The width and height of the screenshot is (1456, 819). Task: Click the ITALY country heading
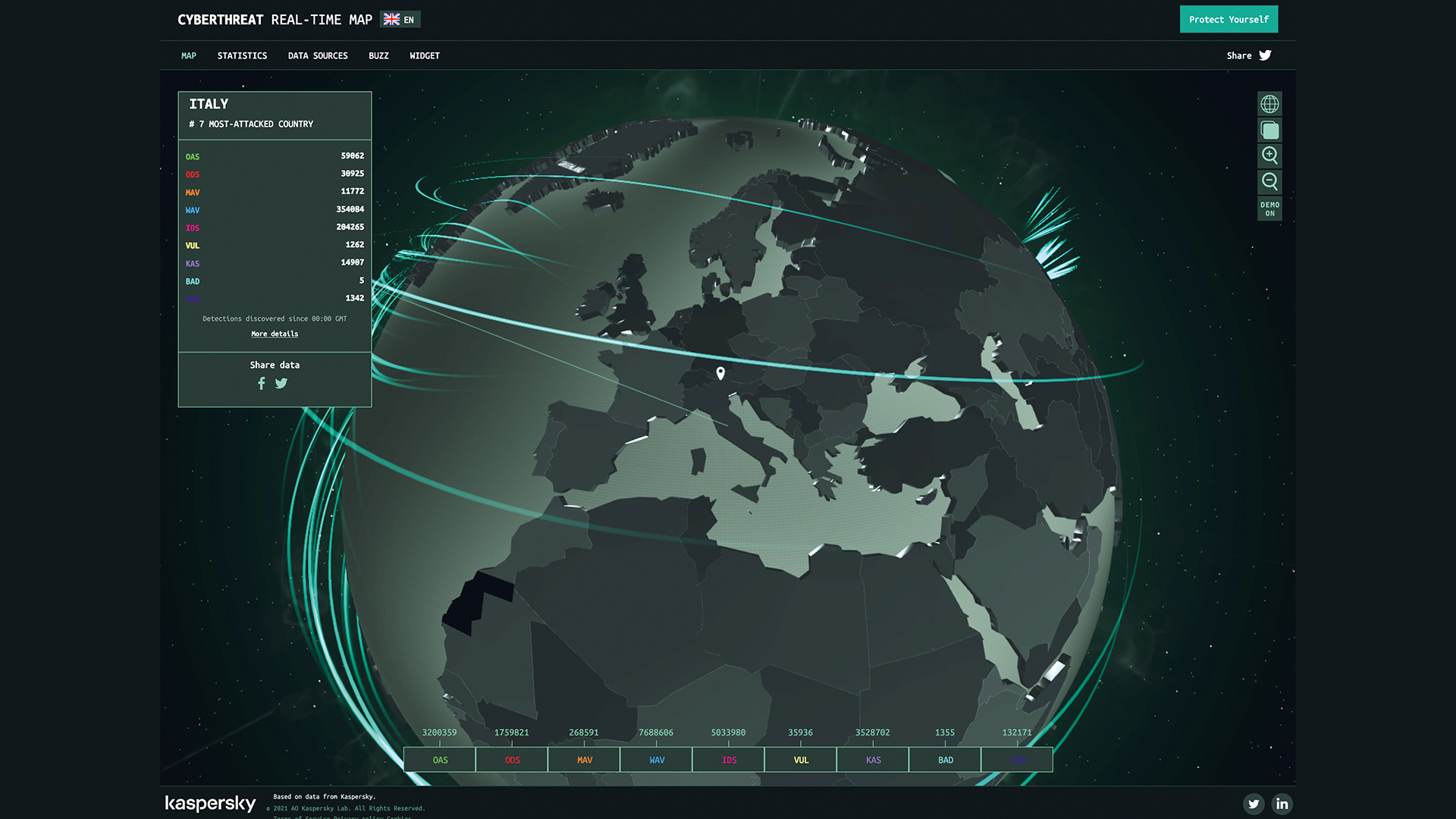pos(209,104)
